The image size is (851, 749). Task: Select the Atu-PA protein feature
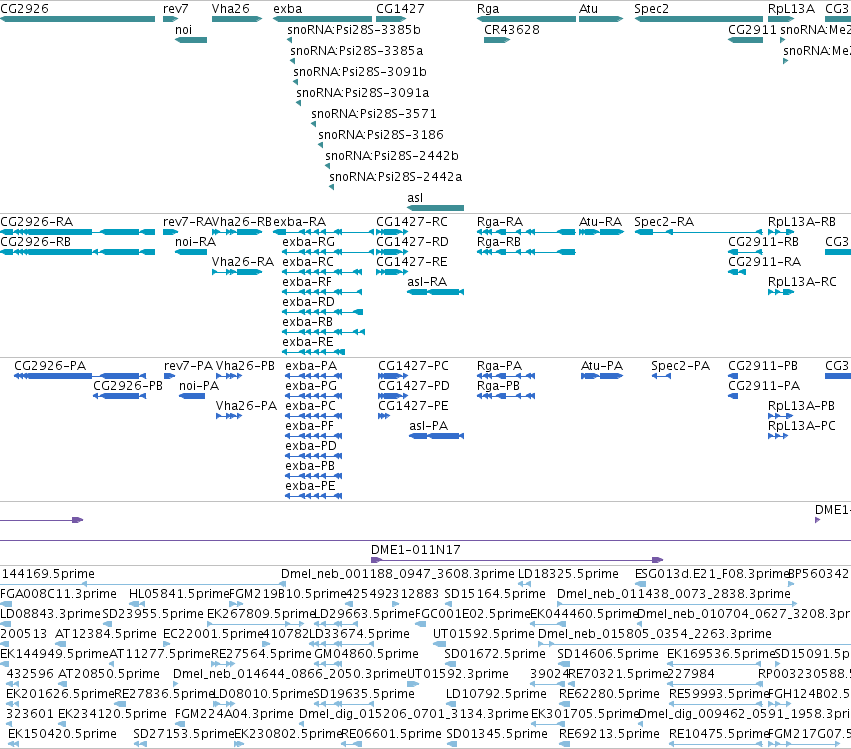pyautogui.click(x=602, y=376)
